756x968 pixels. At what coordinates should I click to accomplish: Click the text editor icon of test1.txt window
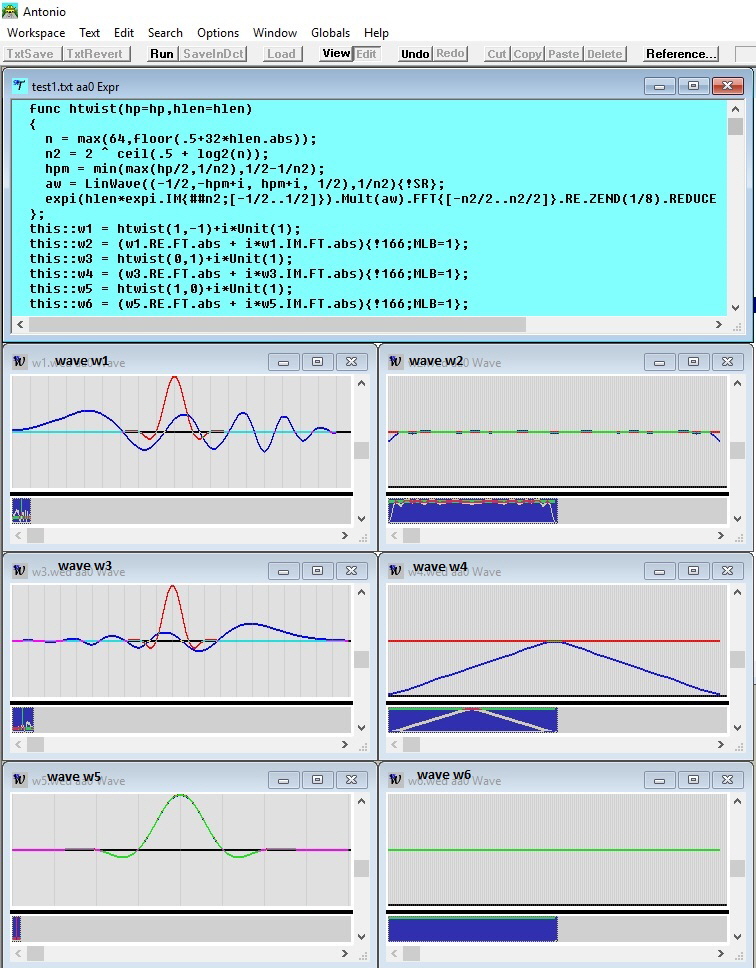coord(19,86)
